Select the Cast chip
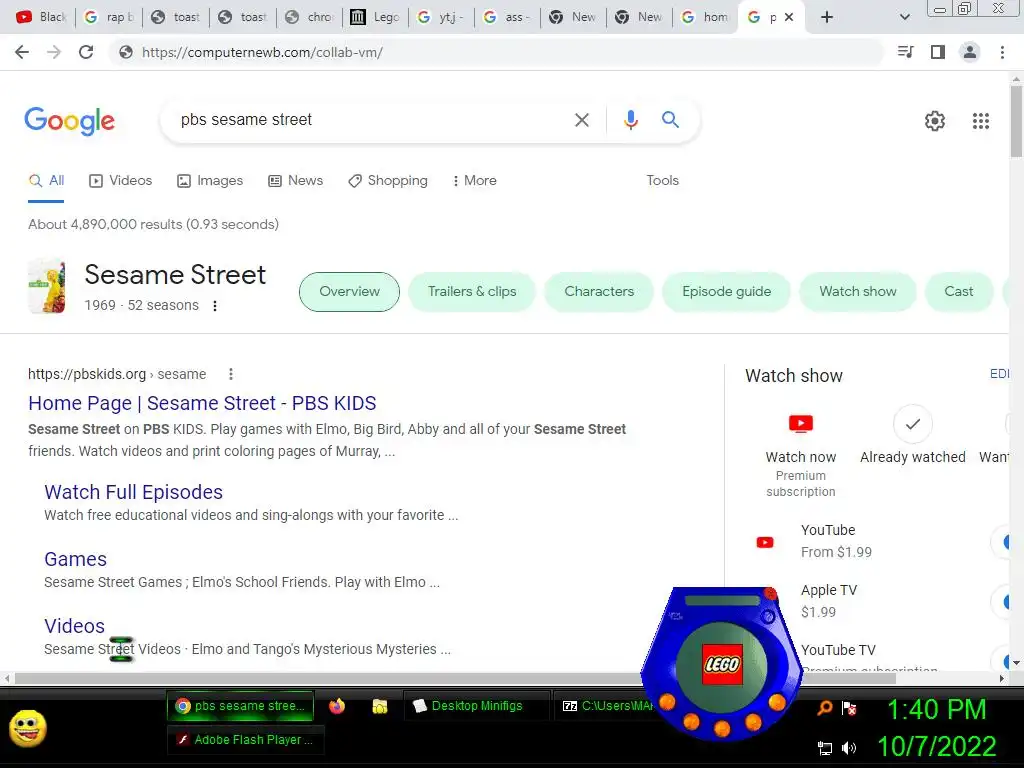Image resolution: width=1024 pixels, height=768 pixels. point(959,292)
